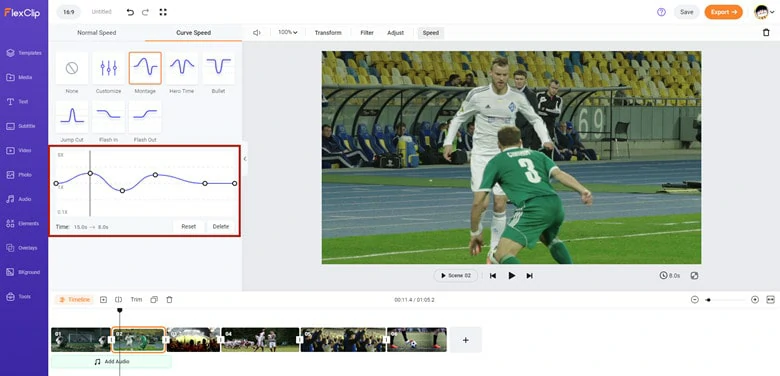Open the Customize curve option

pos(108,68)
